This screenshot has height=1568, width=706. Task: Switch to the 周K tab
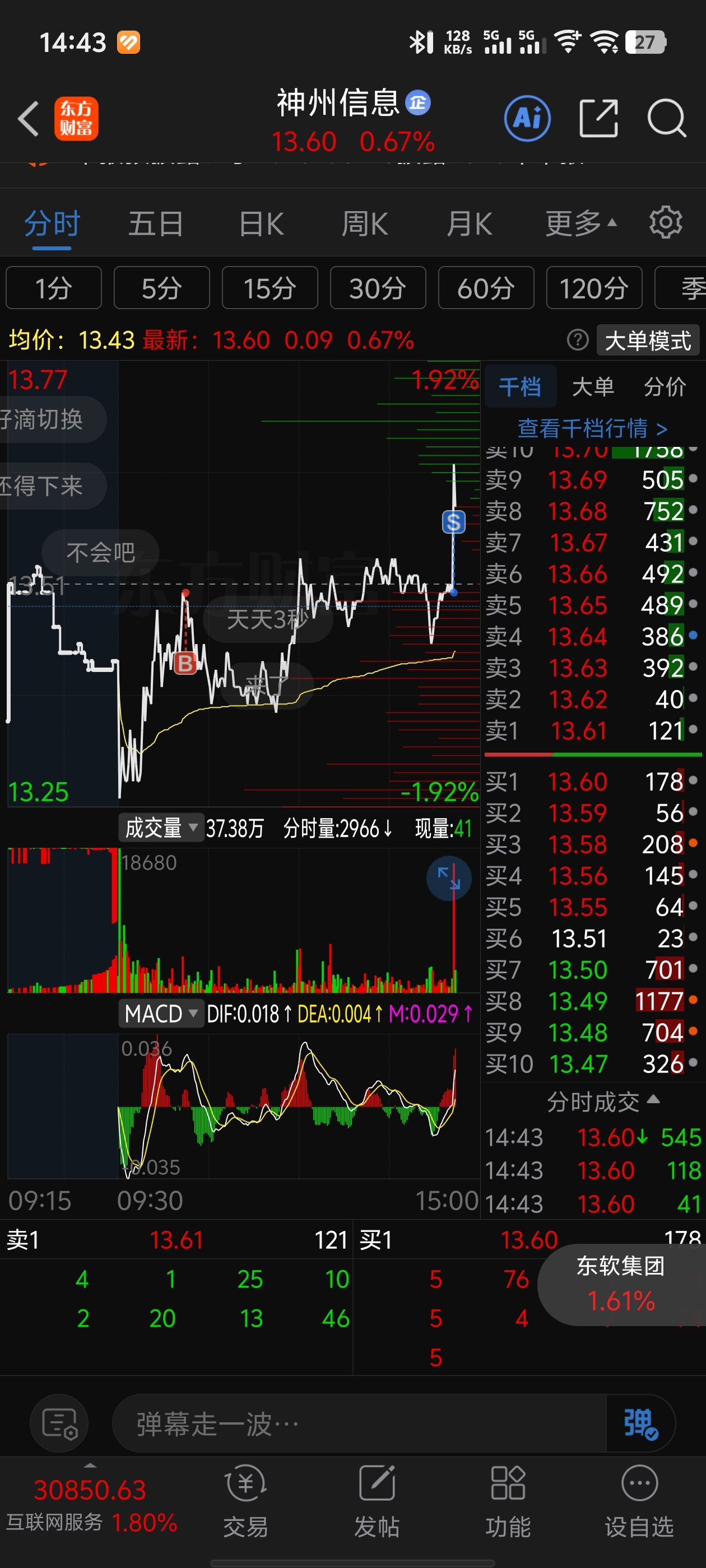coord(364,223)
